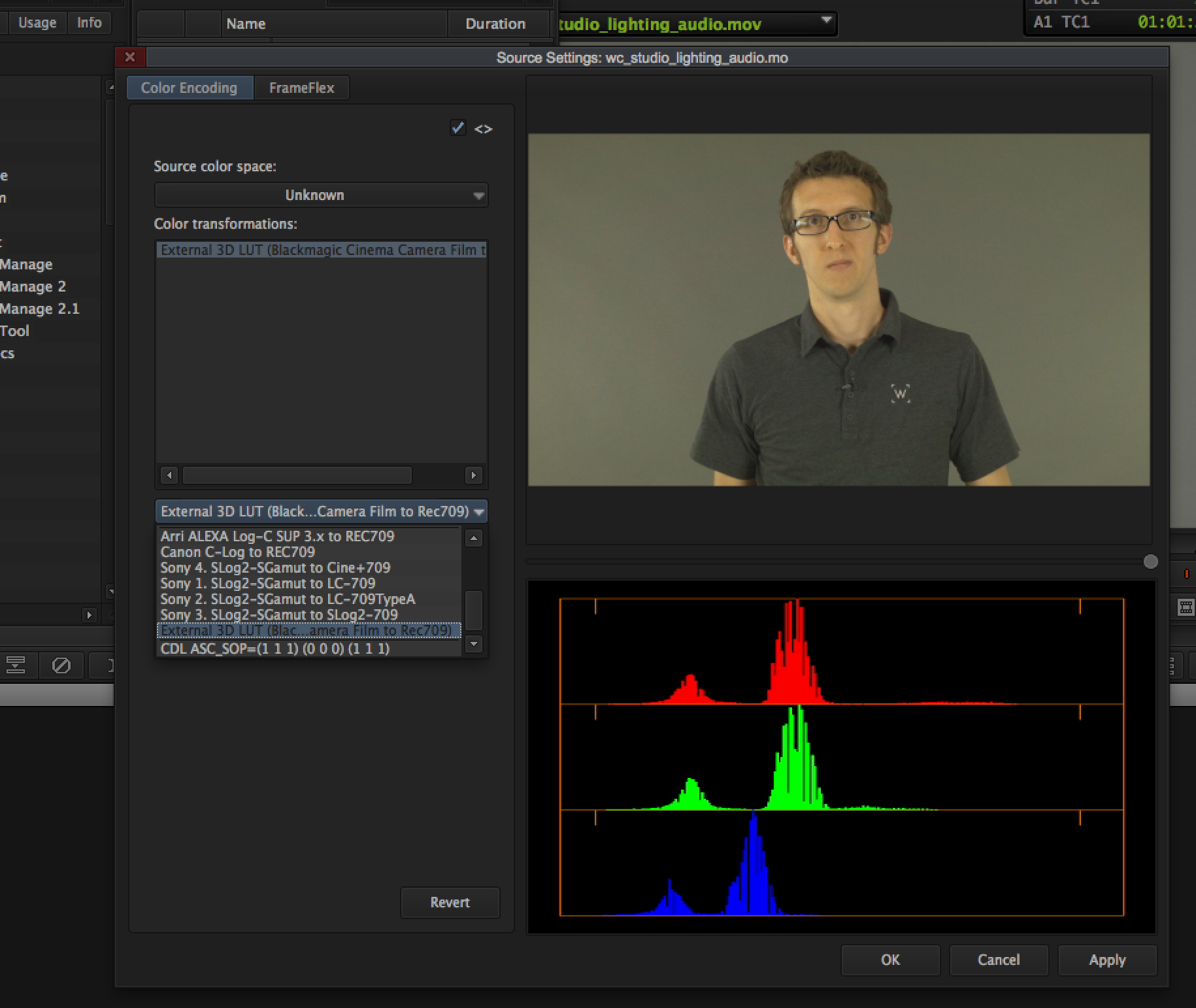Click the blue channel histogram
The image size is (1196, 1008).
pos(842,863)
